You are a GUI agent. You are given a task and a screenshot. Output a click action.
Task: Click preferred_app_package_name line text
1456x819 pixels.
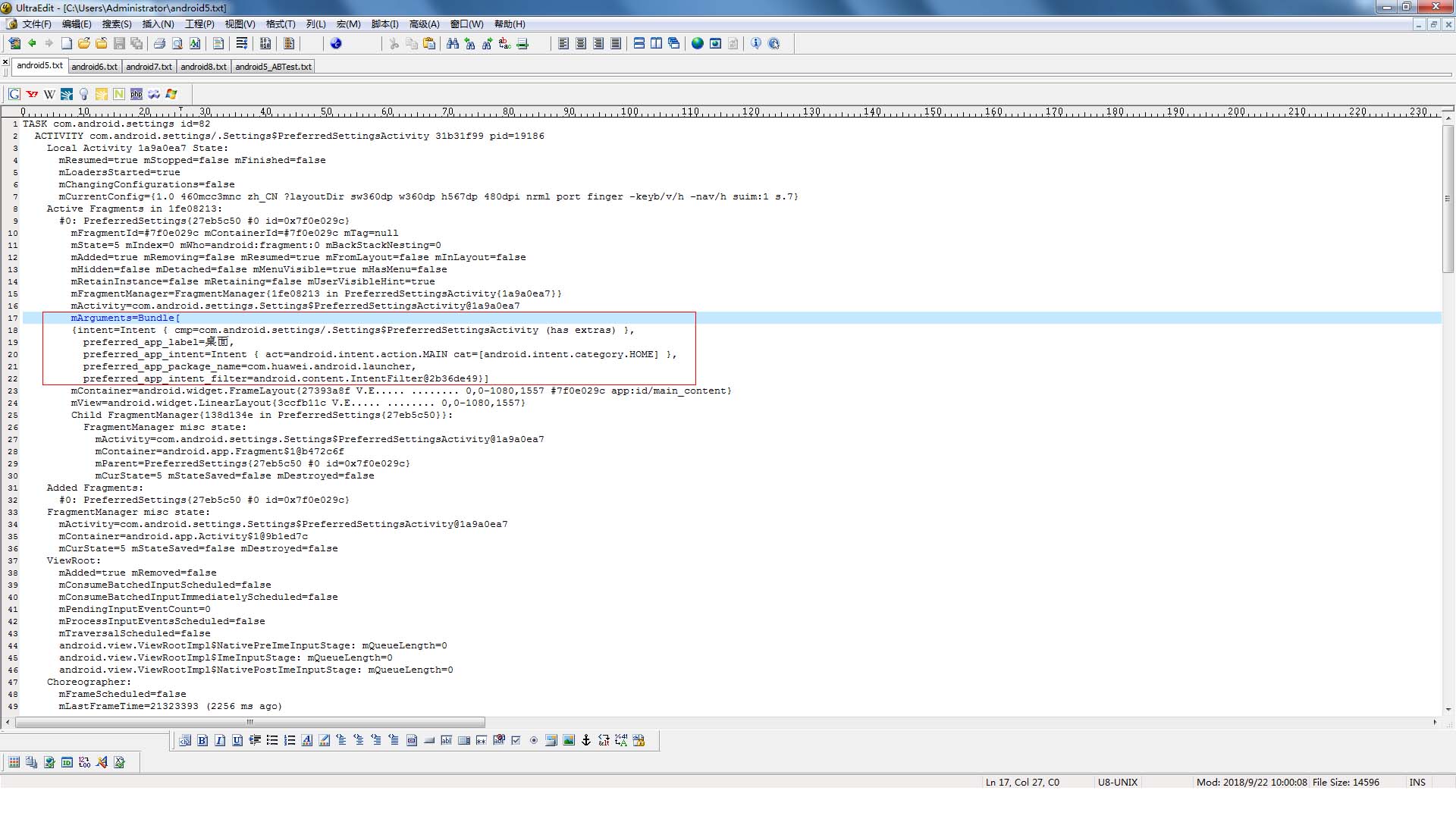[x=249, y=366]
